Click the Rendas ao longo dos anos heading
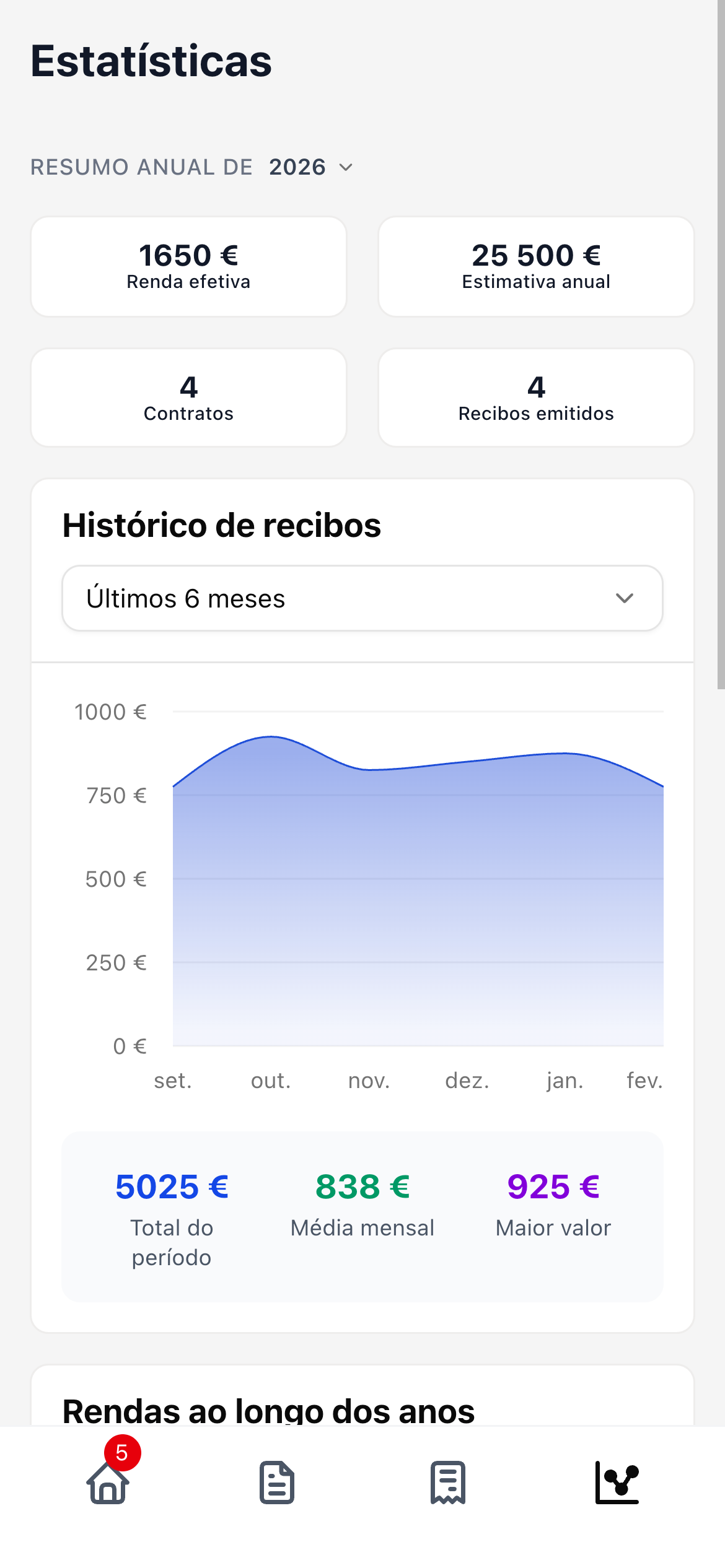Viewport: 725px width, 1568px height. coord(268,1411)
